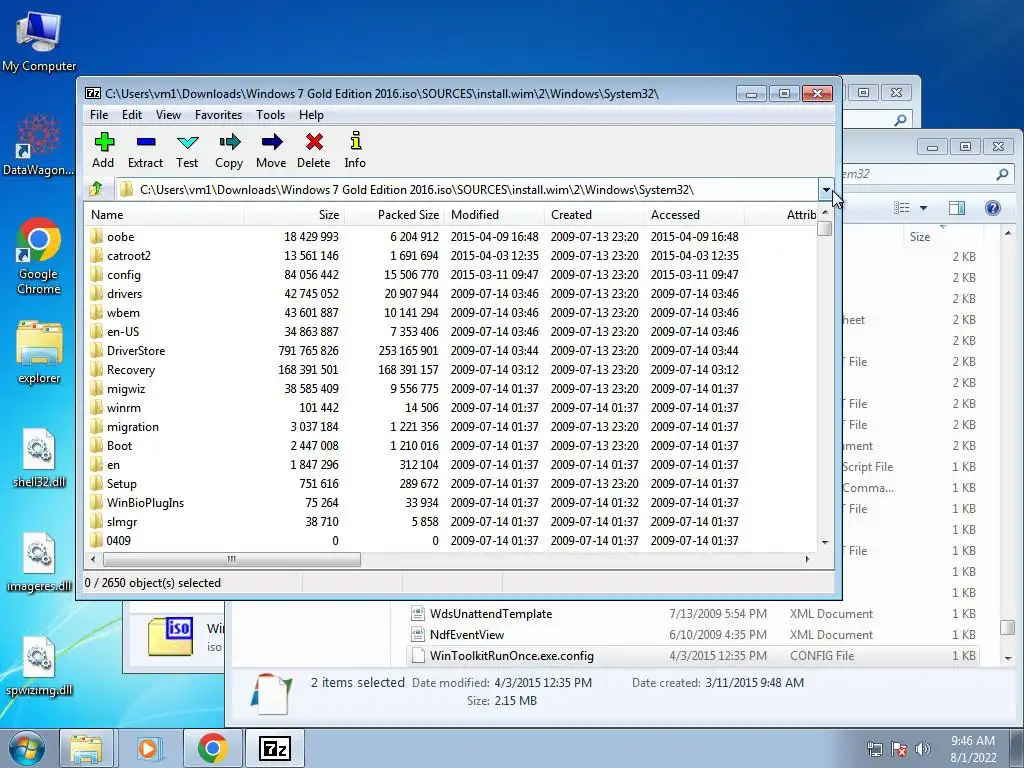The width and height of the screenshot is (1024, 768).
Task: Open the Favorites menu
Action: pyautogui.click(x=218, y=115)
